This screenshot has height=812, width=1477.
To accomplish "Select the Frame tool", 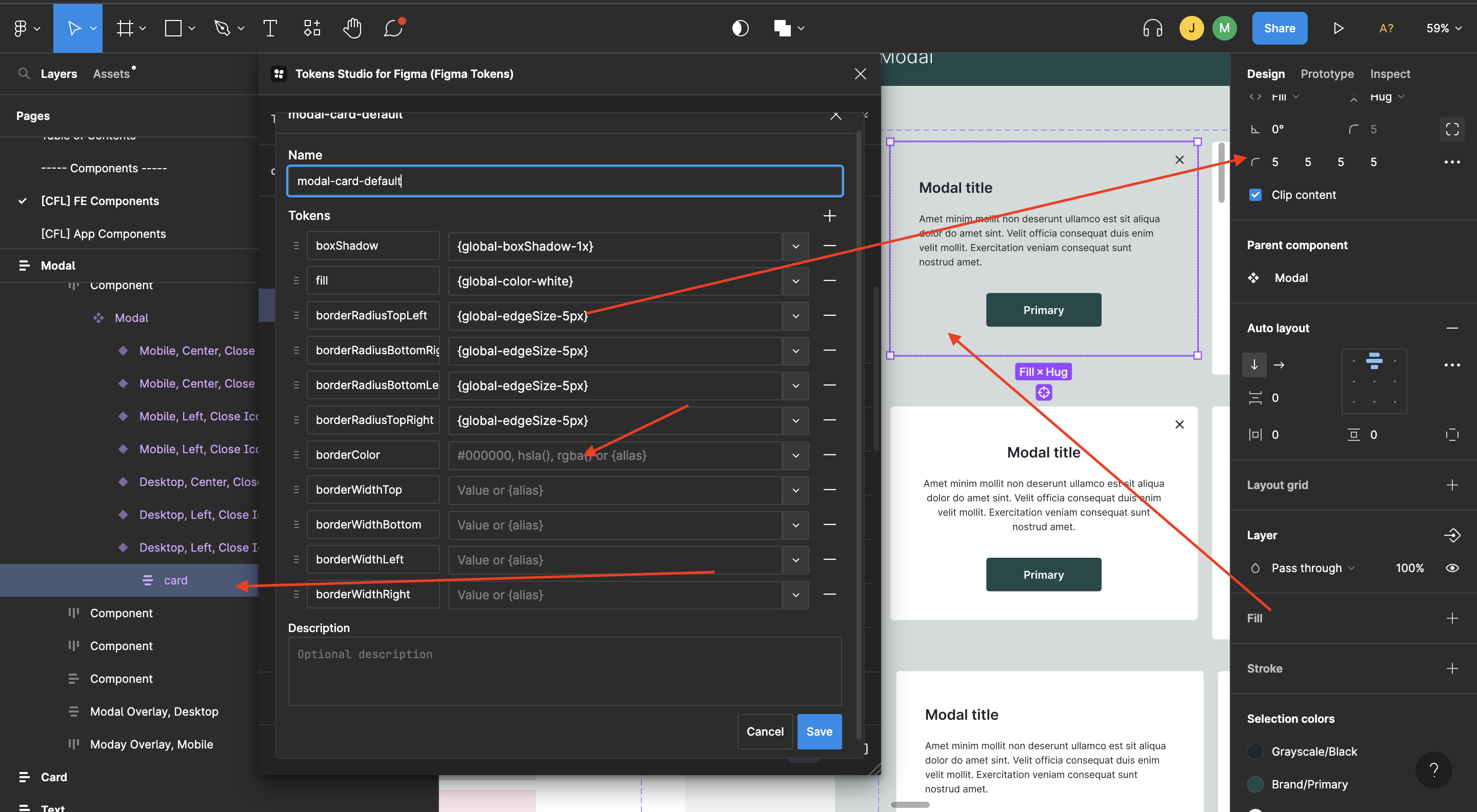I will (x=125, y=28).
